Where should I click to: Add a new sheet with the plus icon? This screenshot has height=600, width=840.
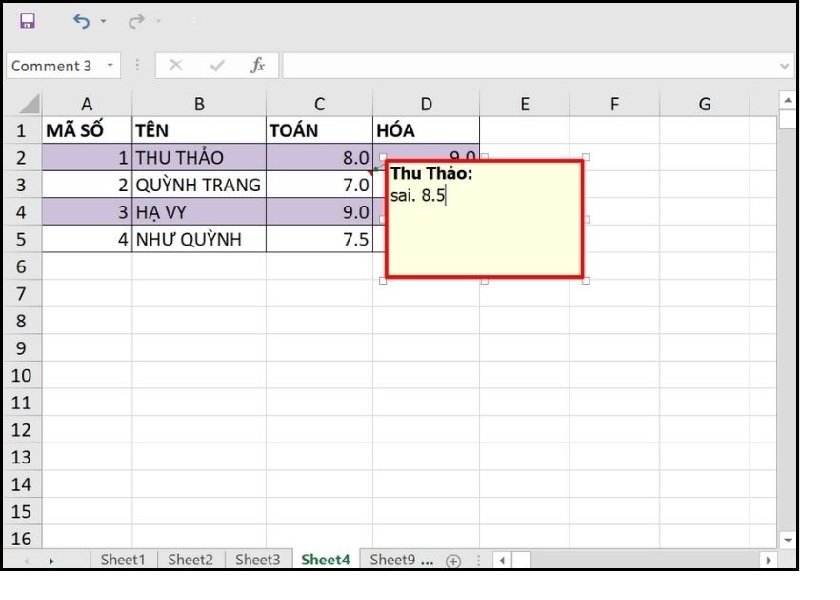pyautogui.click(x=453, y=560)
